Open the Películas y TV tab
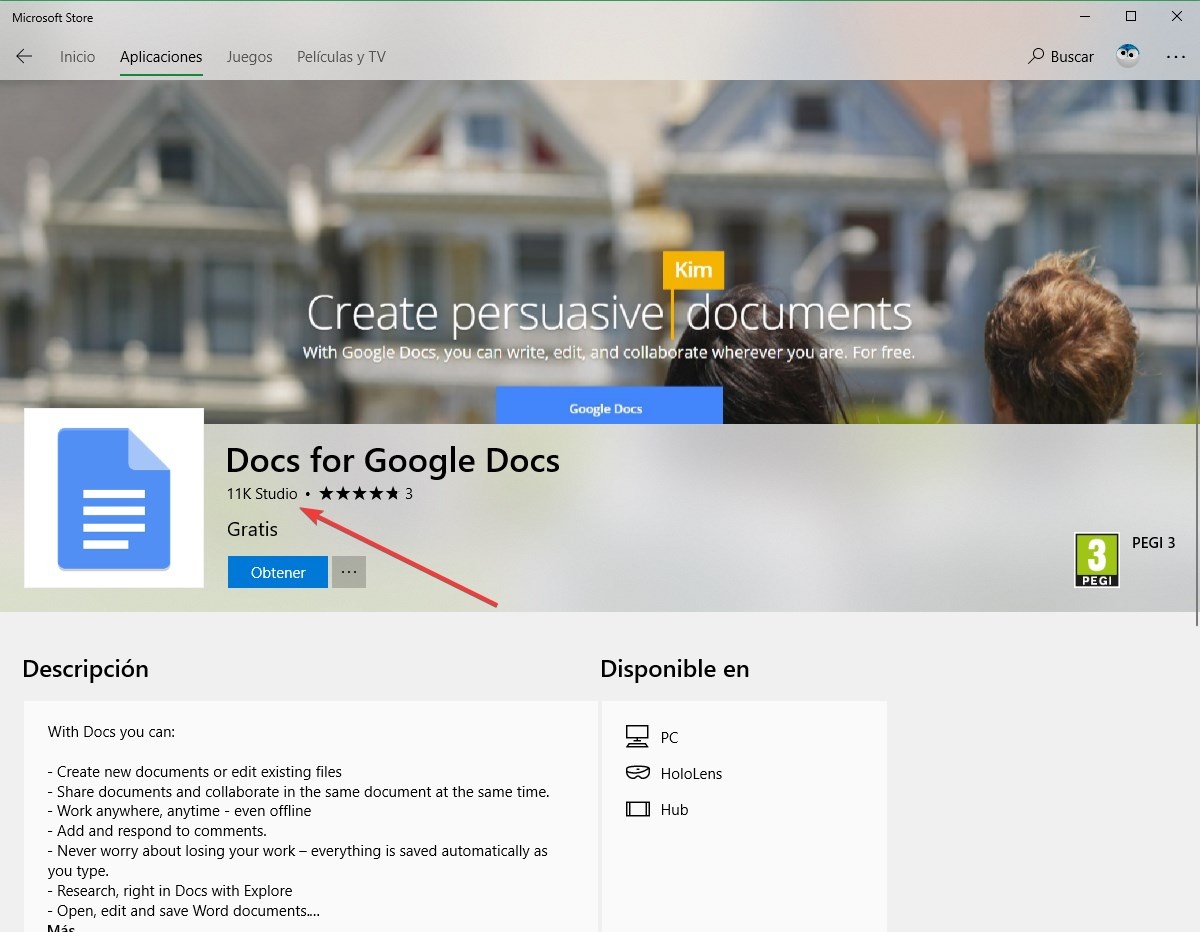 pos(341,57)
